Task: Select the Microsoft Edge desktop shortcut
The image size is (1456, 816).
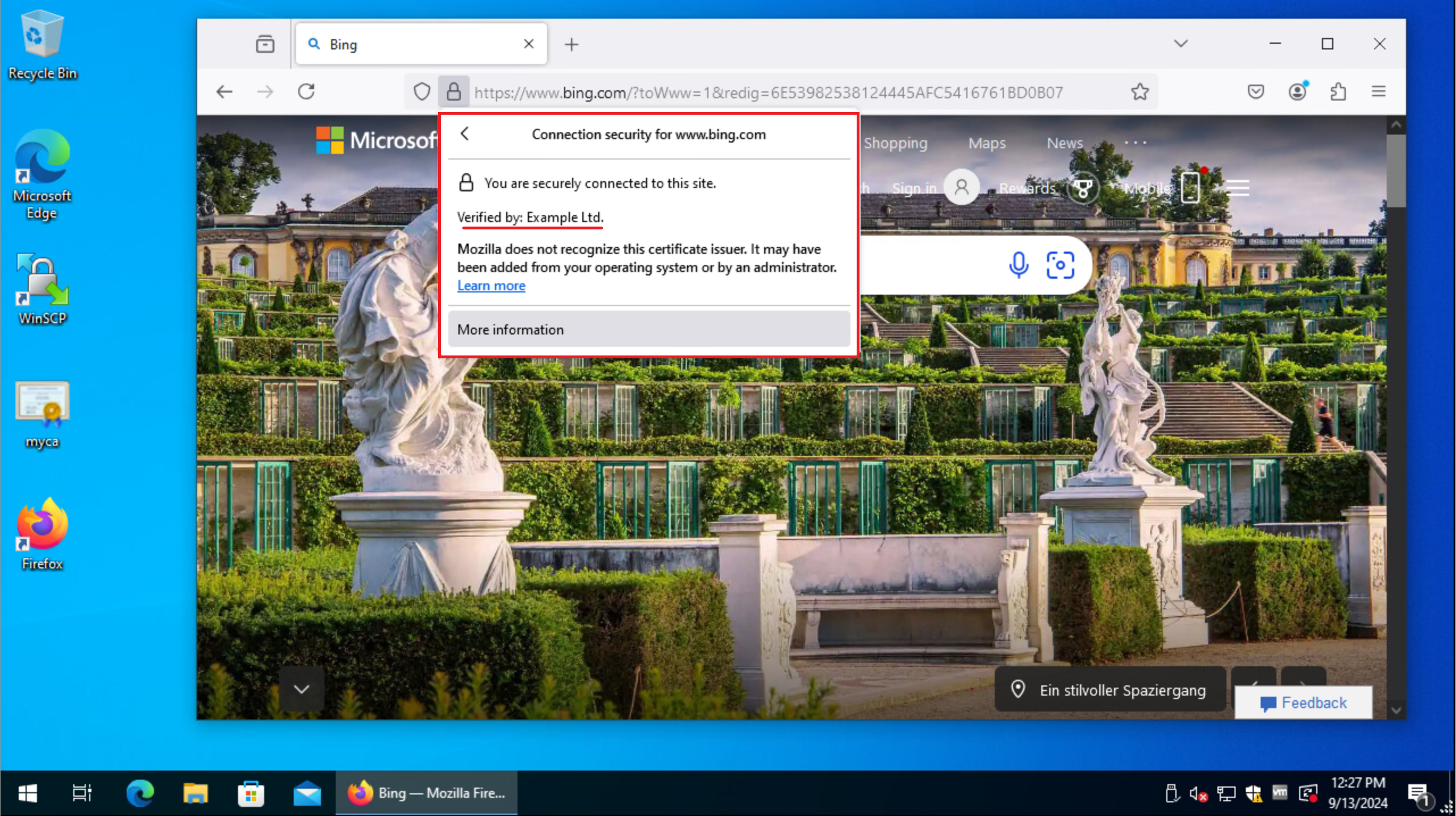Action: click(x=42, y=174)
